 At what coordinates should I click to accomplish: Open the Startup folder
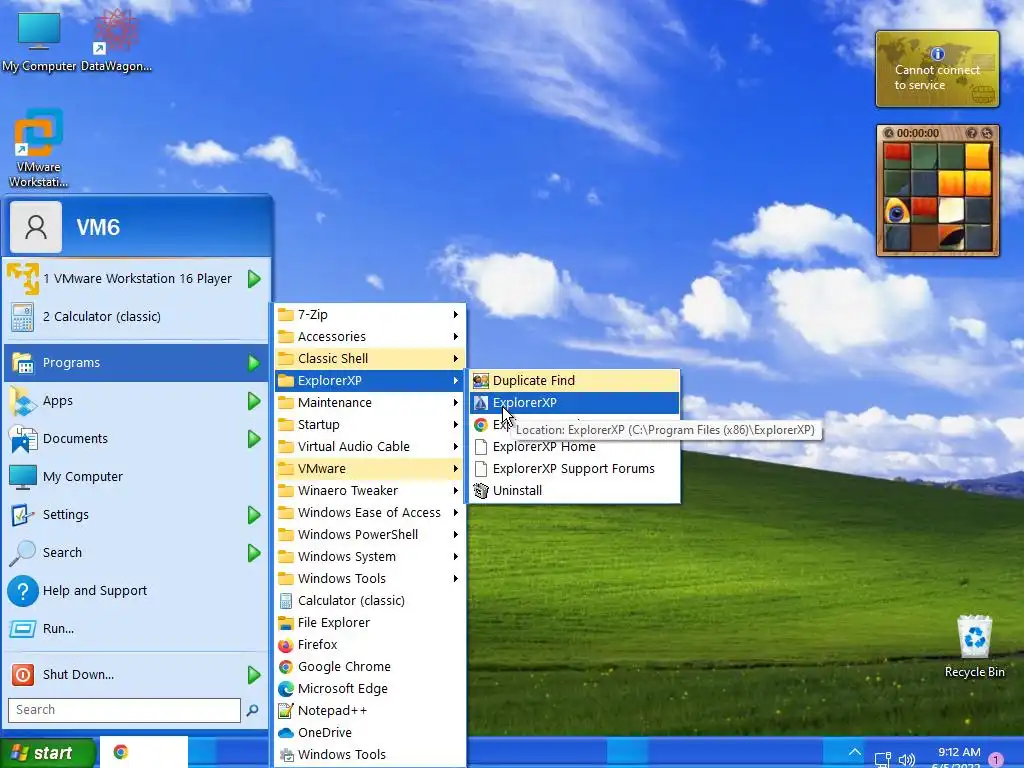point(370,424)
